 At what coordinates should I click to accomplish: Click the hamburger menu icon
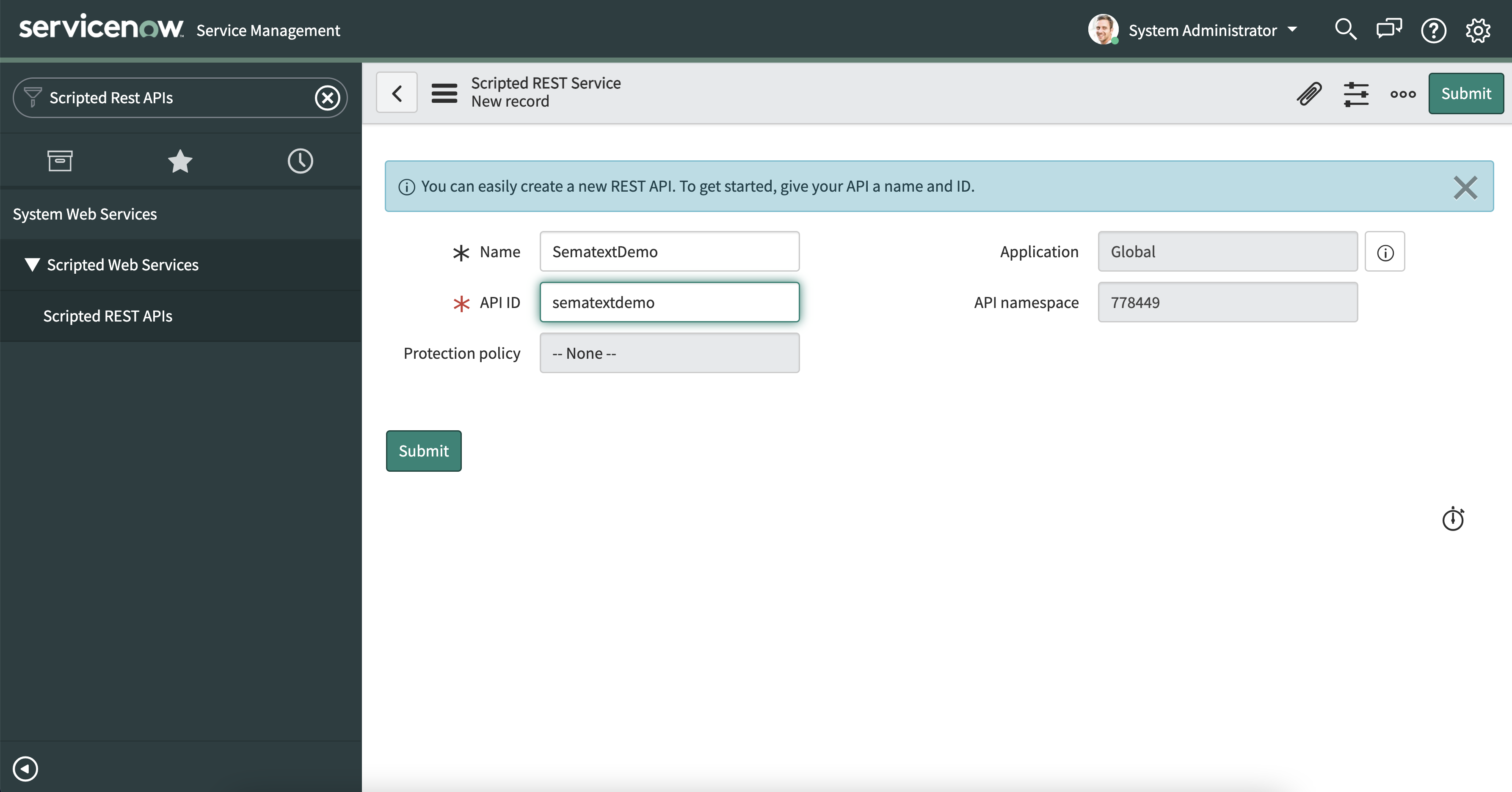click(443, 92)
